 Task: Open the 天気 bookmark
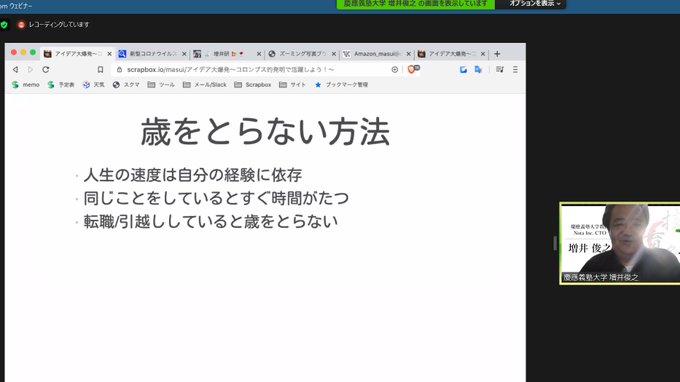coord(94,85)
